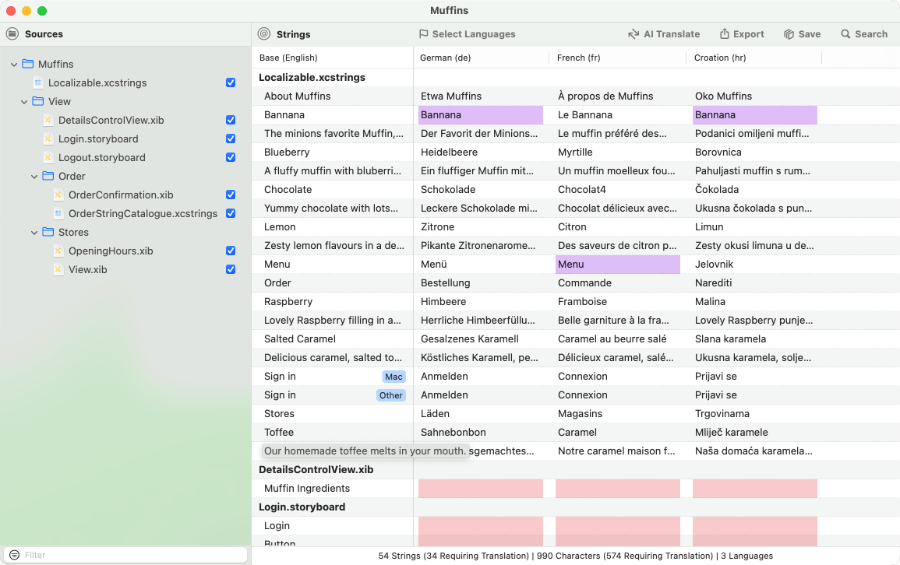The height and width of the screenshot is (565, 900).
Task: Click the Strings panel header icon
Action: pos(264,34)
